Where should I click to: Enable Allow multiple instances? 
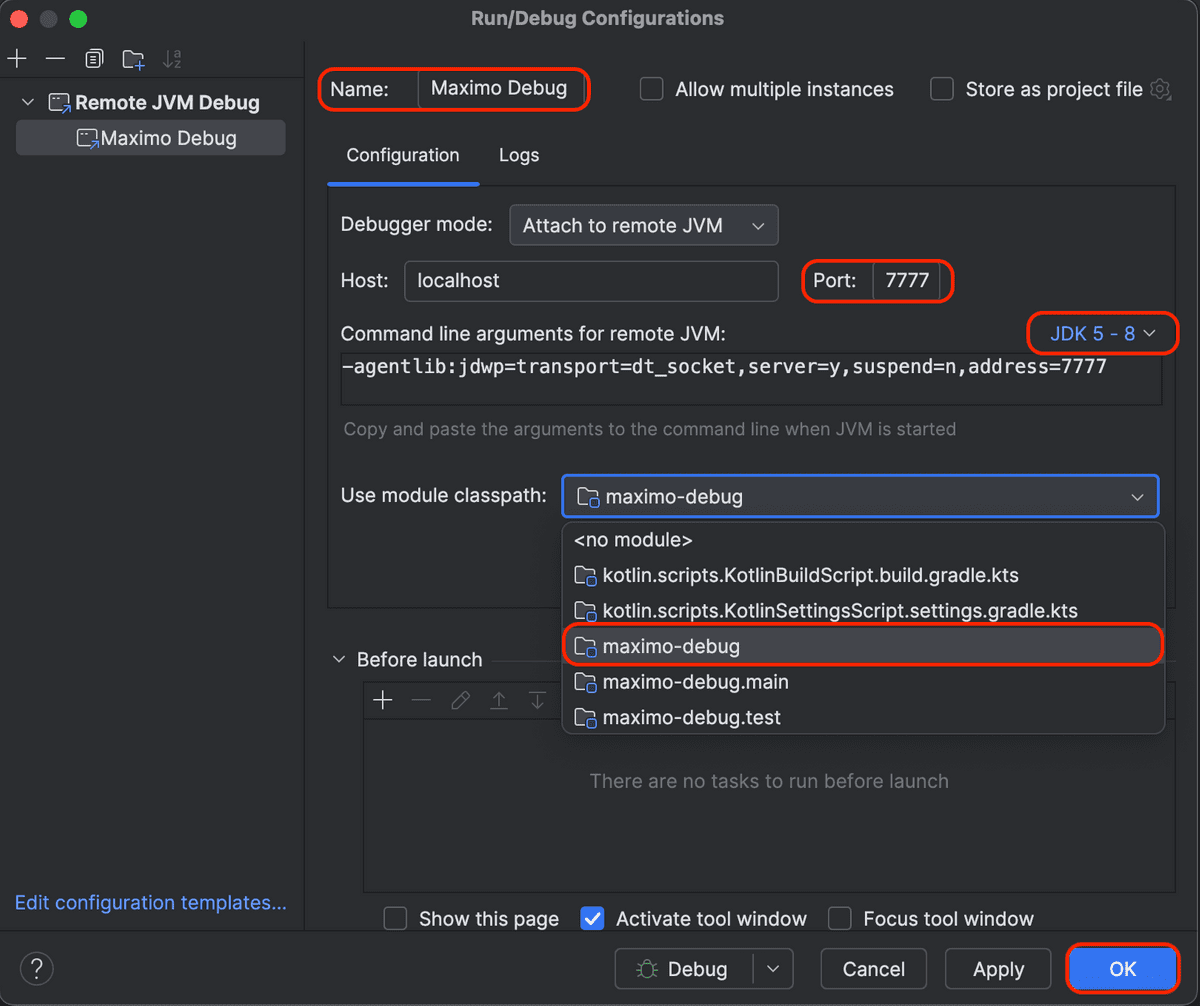(651, 89)
